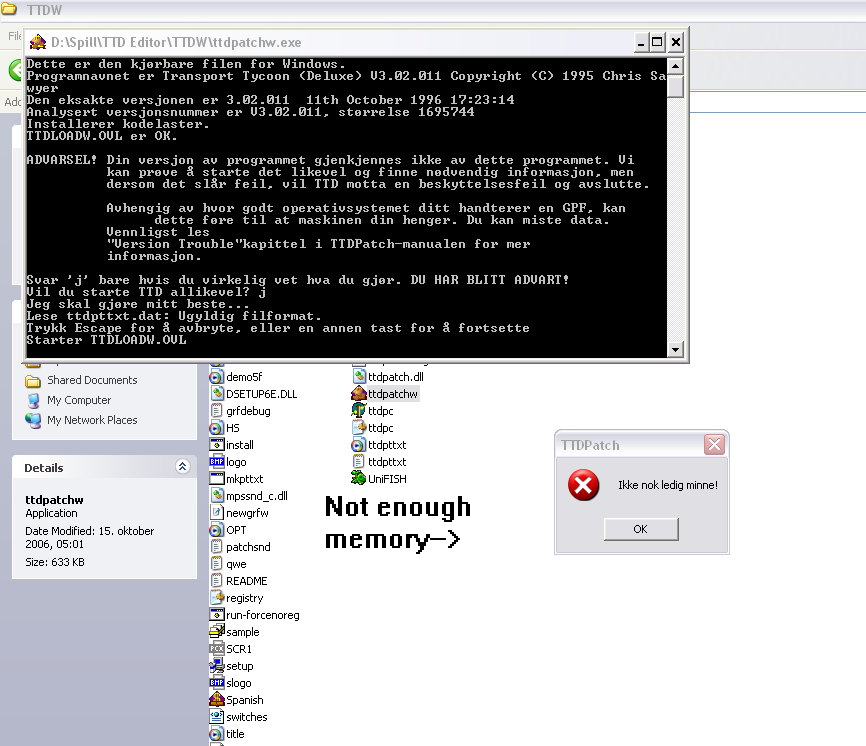Open Shared Documents folder

coord(81,380)
